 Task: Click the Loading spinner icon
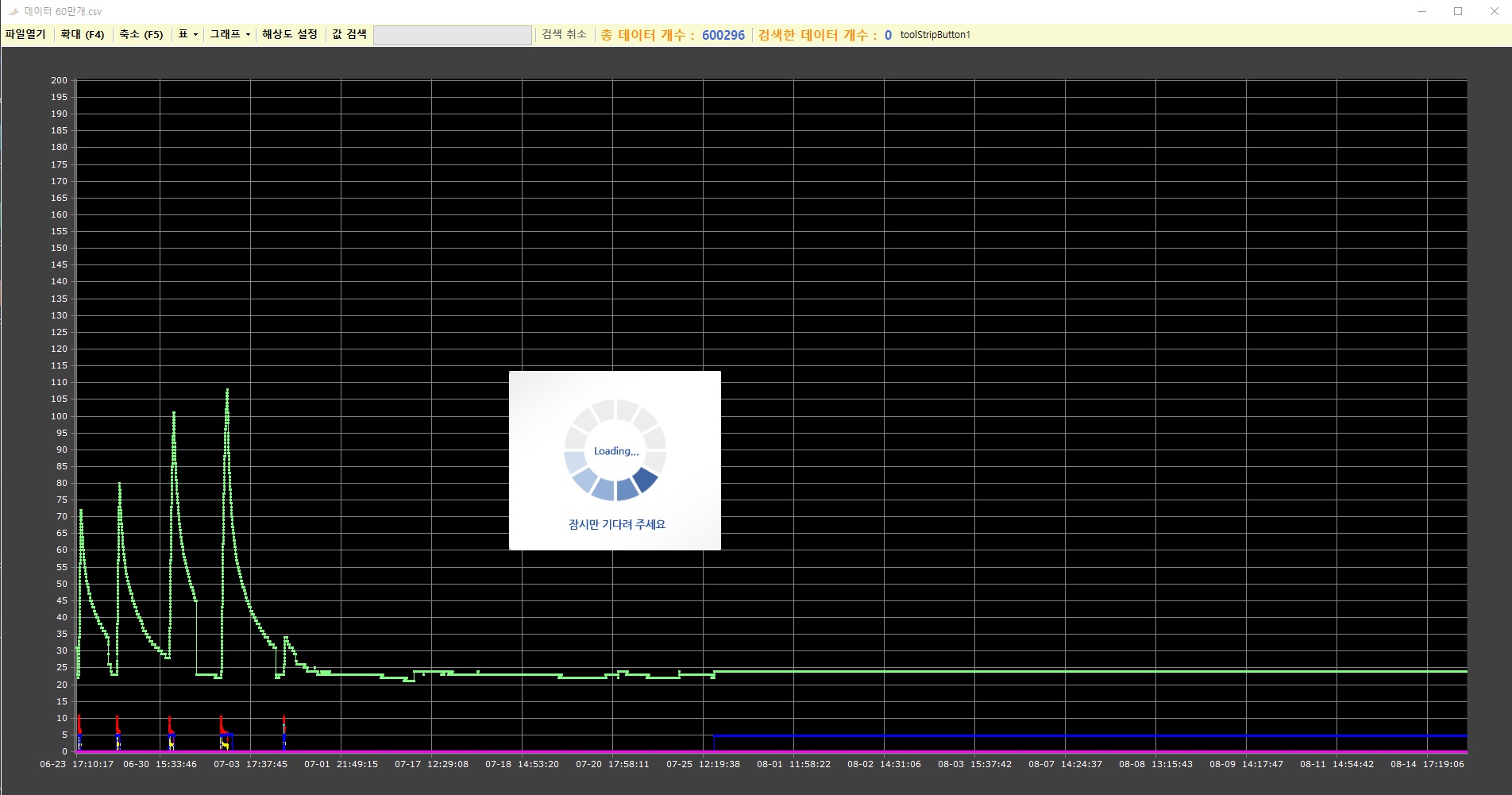[x=615, y=450]
